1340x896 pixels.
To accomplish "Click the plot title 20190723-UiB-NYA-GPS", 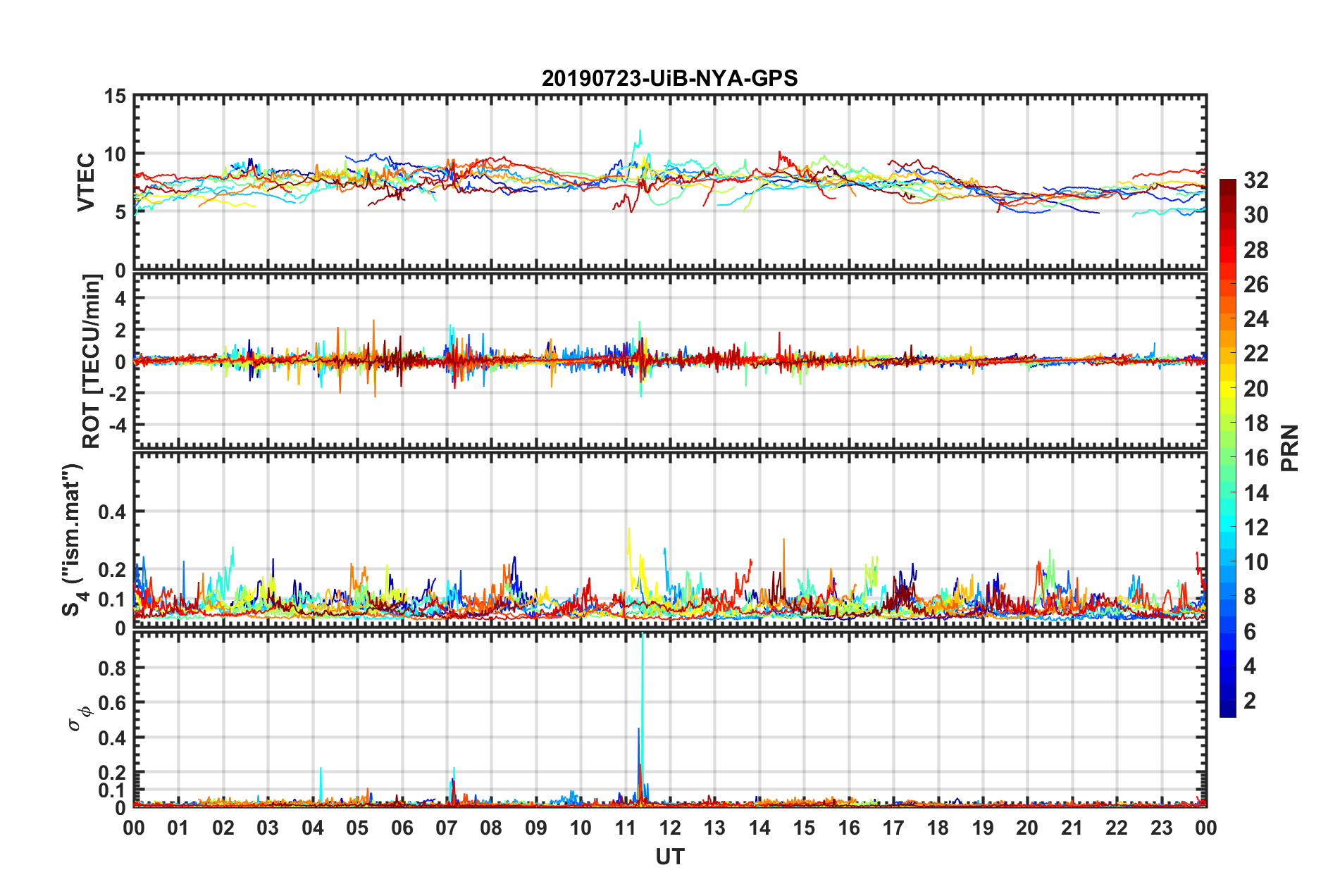I will (x=669, y=78).
